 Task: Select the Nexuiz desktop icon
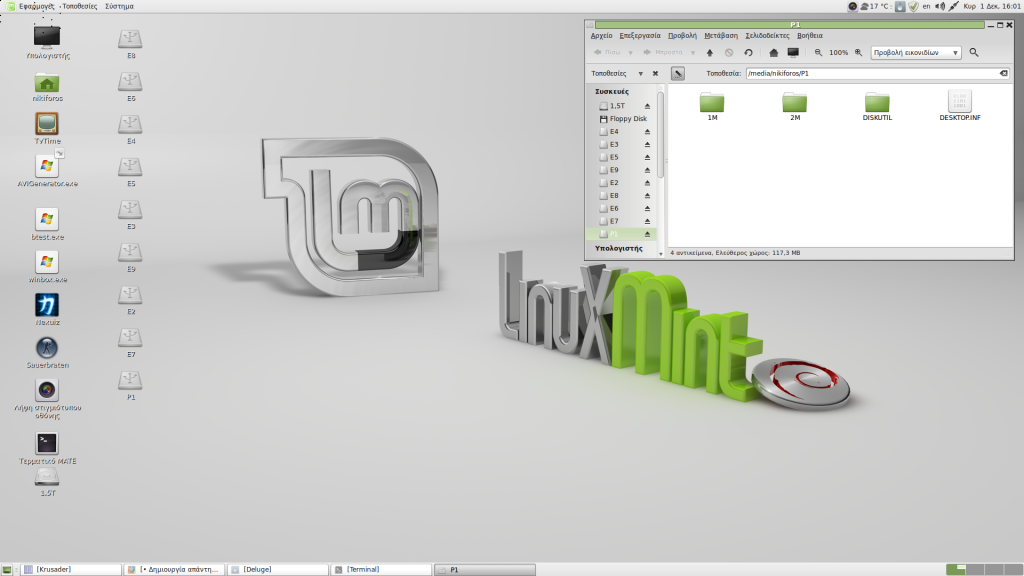[x=47, y=310]
